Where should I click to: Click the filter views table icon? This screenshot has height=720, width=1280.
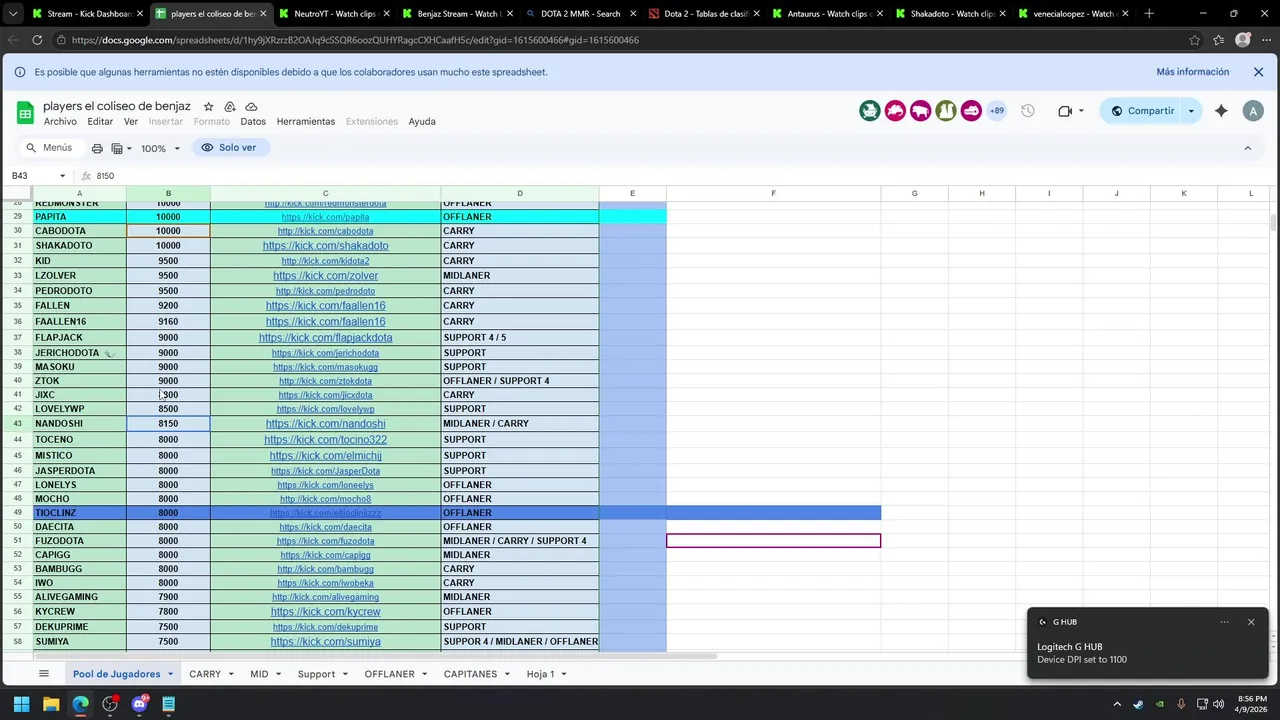(x=117, y=148)
